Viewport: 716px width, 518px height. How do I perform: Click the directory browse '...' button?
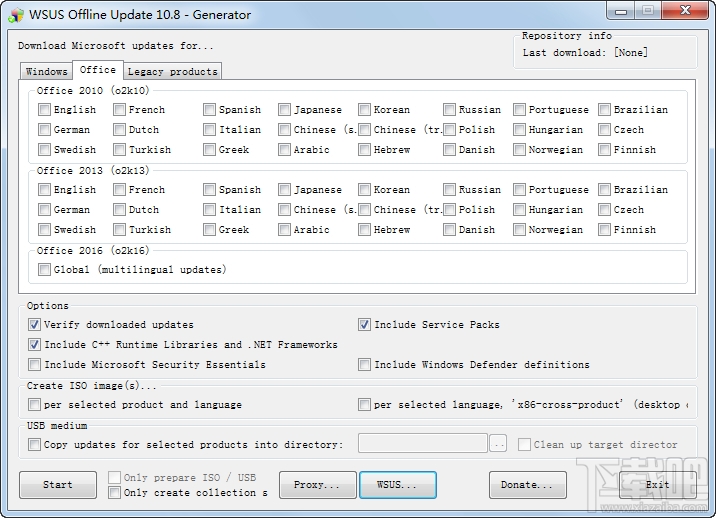pyautogui.click(x=498, y=444)
